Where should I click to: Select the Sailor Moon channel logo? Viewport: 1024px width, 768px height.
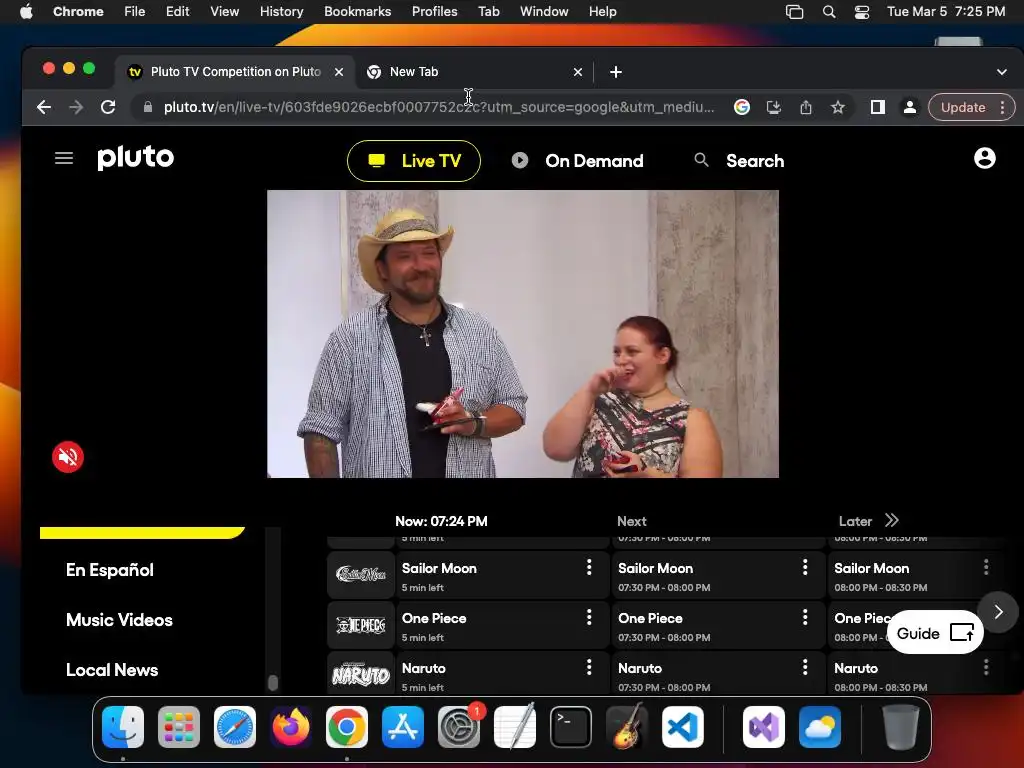pyautogui.click(x=360, y=575)
